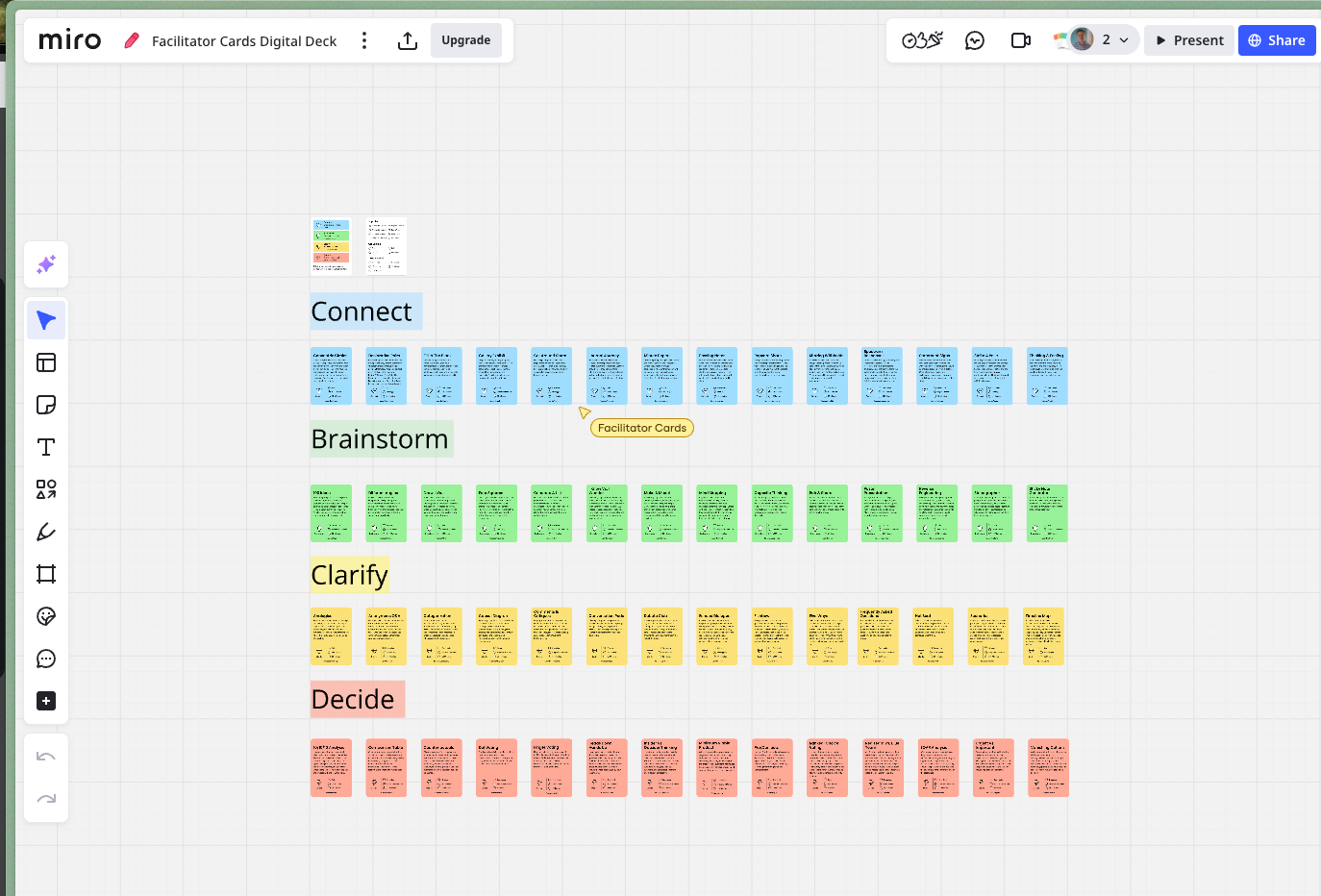The image size is (1321, 896).
Task: Open shapes and lines tool
Action: (46, 489)
